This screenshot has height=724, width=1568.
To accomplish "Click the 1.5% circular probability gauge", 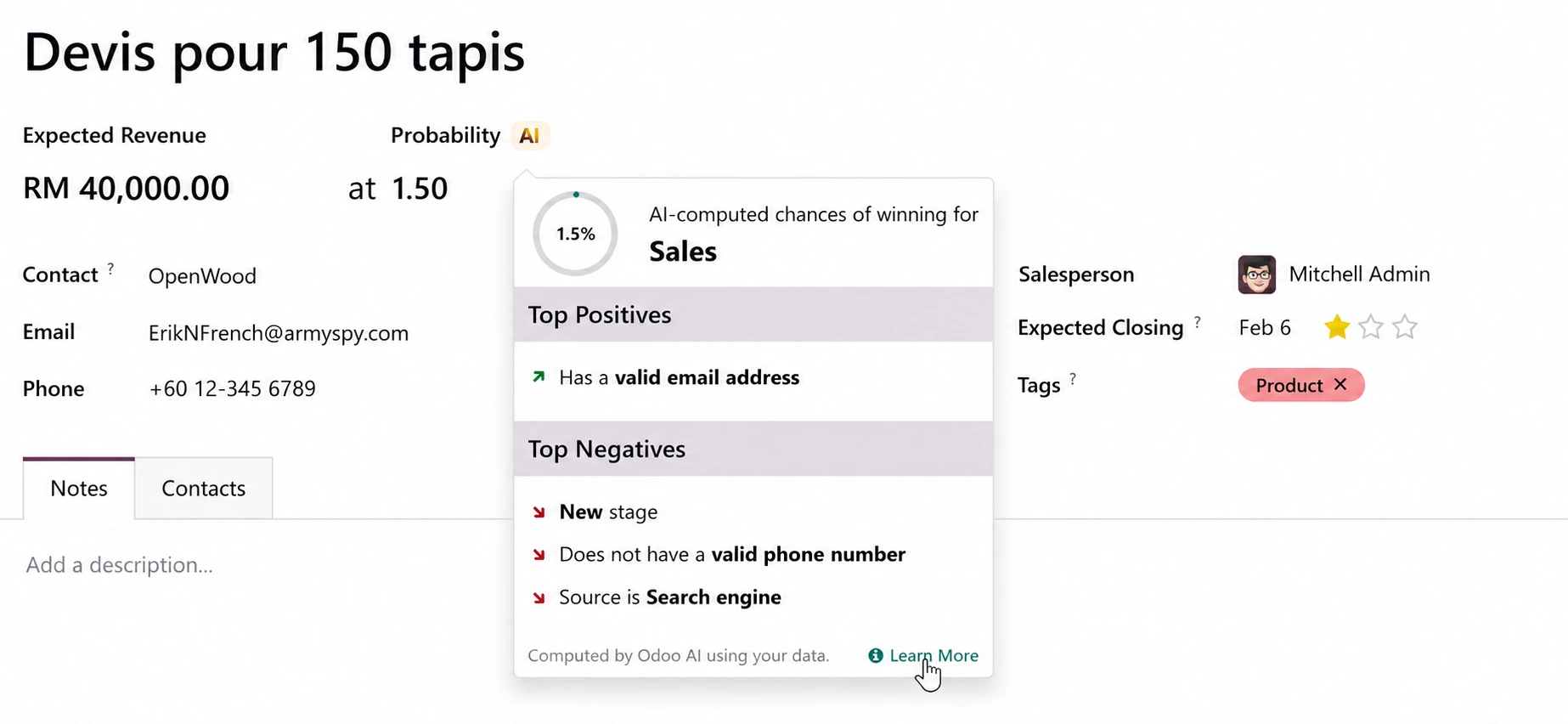I will pyautogui.click(x=575, y=234).
